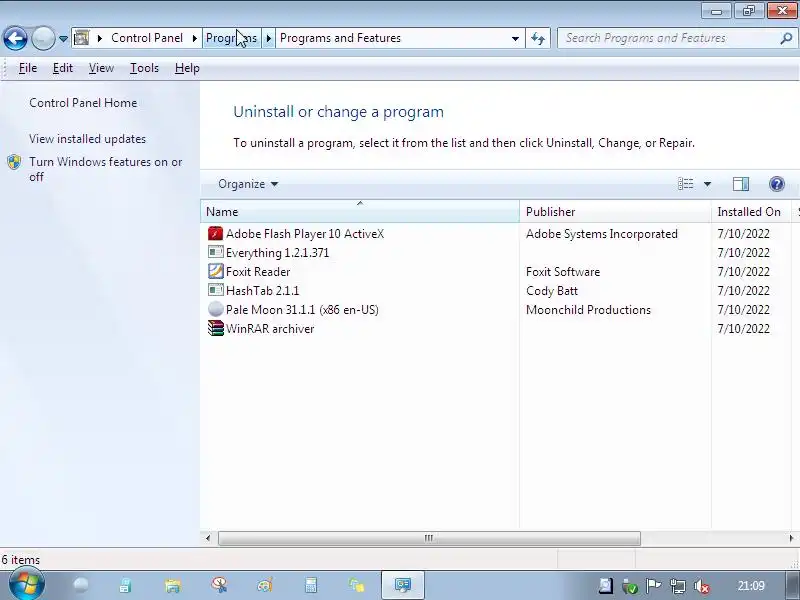Click the scrollbar right arrow

point(791,538)
